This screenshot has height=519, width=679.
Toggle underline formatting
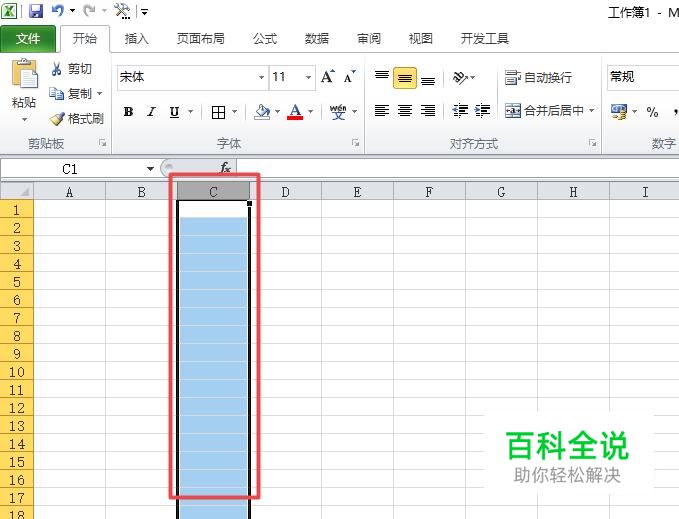(175, 112)
